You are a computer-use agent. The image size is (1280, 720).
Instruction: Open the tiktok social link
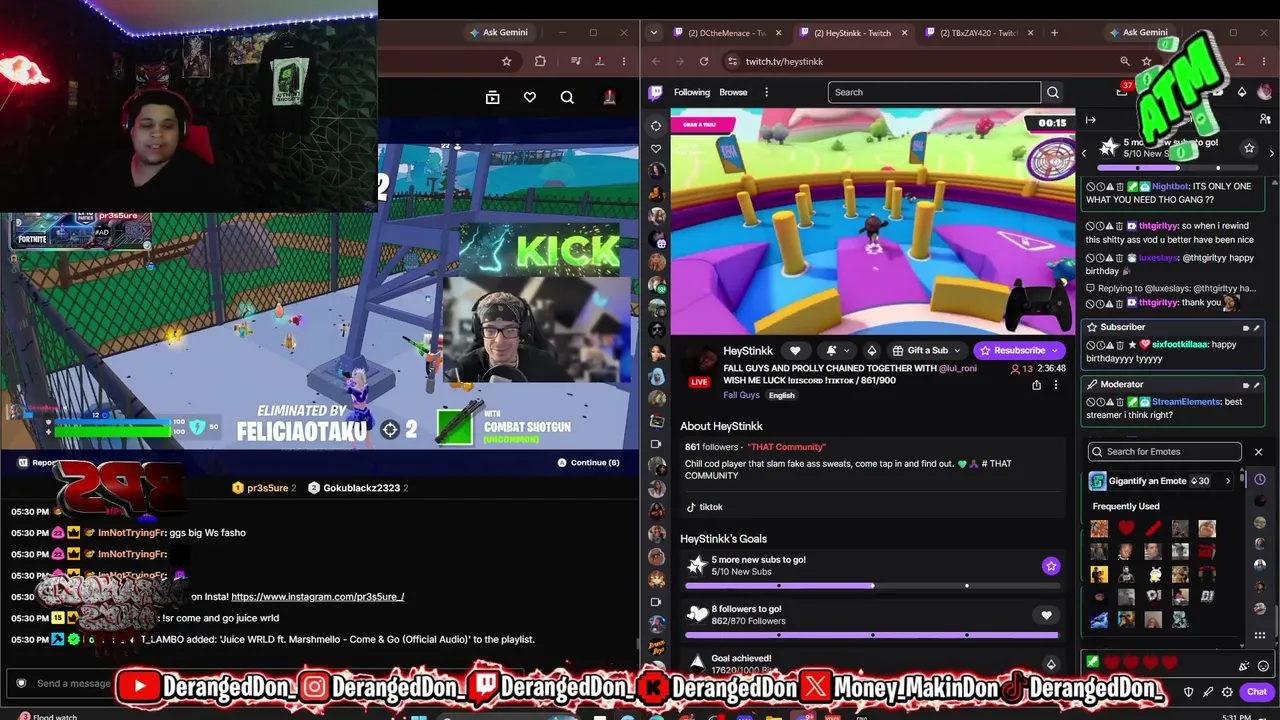pos(704,507)
